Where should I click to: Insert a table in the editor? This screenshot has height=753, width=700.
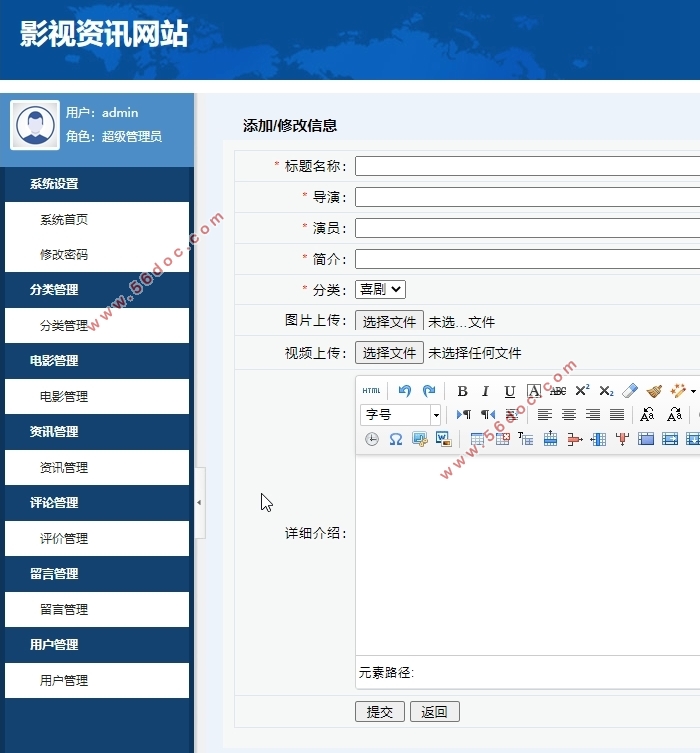(x=478, y=439)
